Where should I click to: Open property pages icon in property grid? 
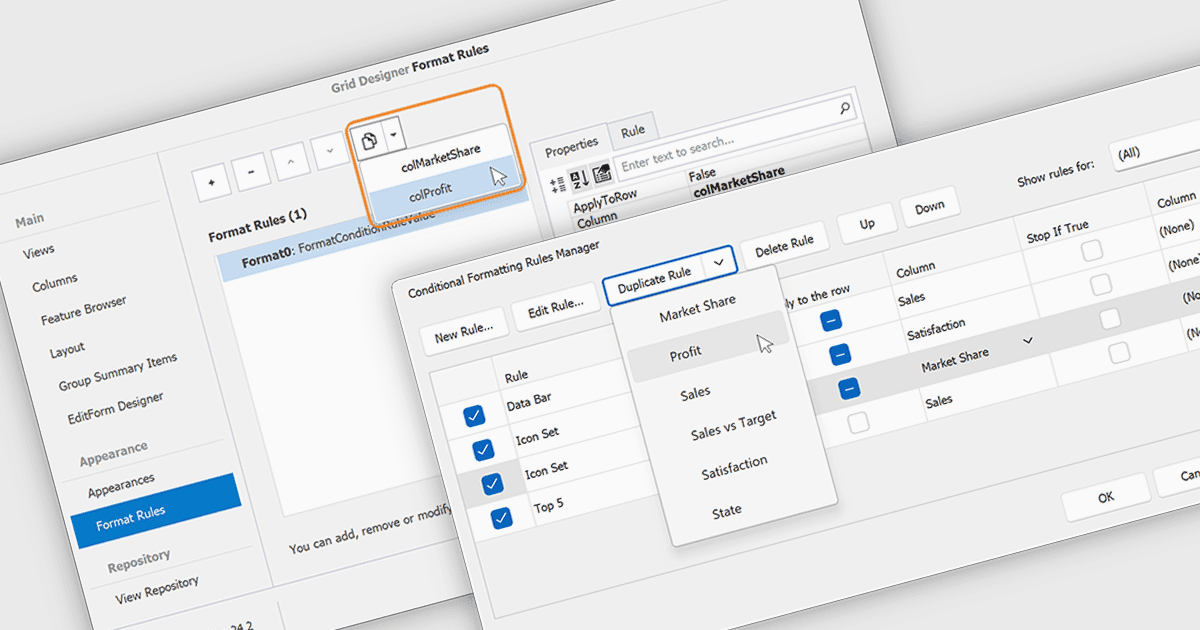(602, 174)
